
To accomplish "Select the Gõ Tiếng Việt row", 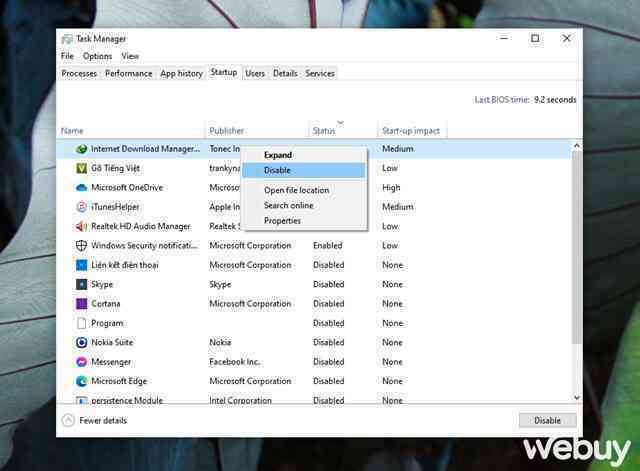I will point(313,168).
